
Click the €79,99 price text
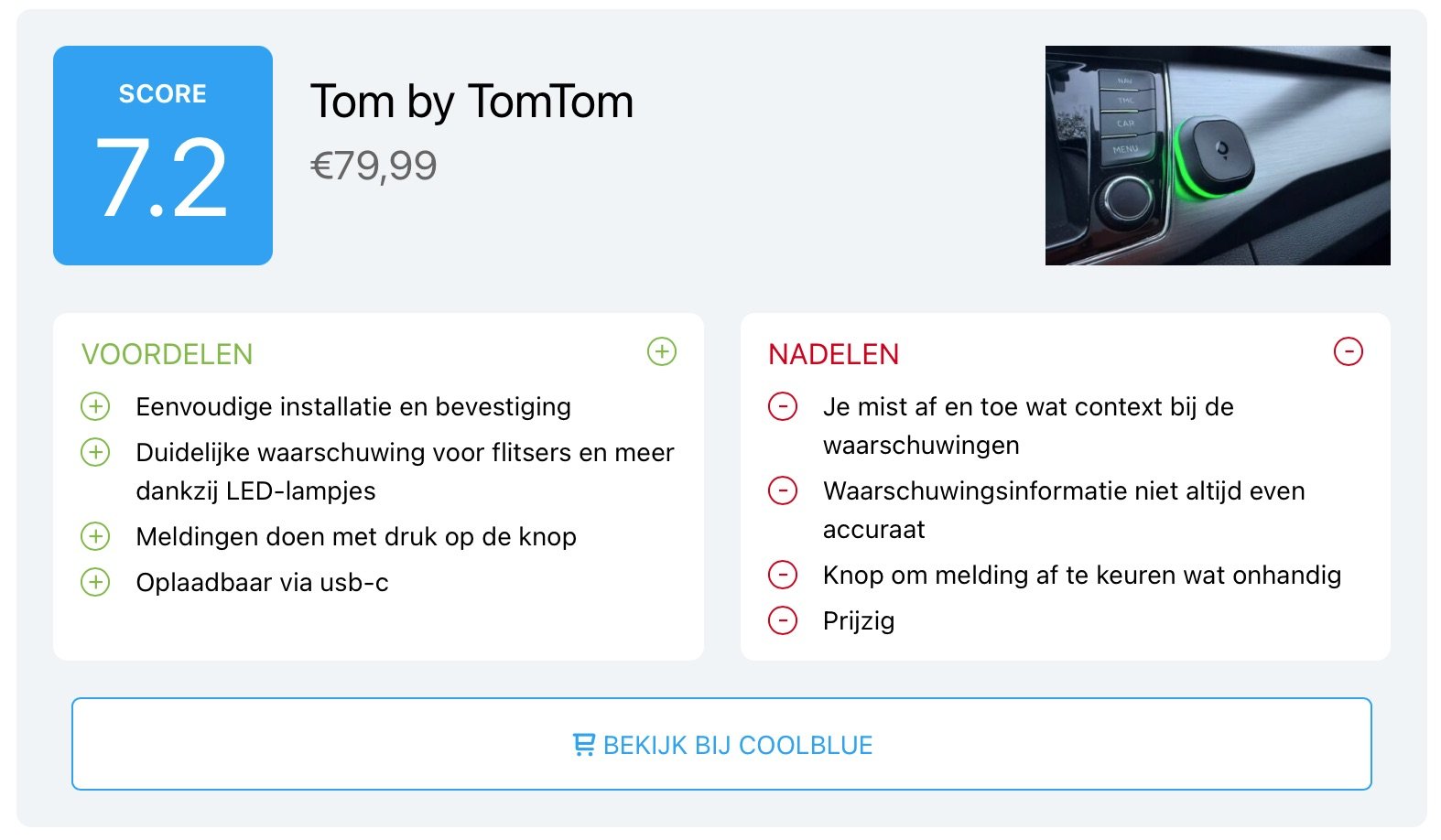click(x=374, y=166)
